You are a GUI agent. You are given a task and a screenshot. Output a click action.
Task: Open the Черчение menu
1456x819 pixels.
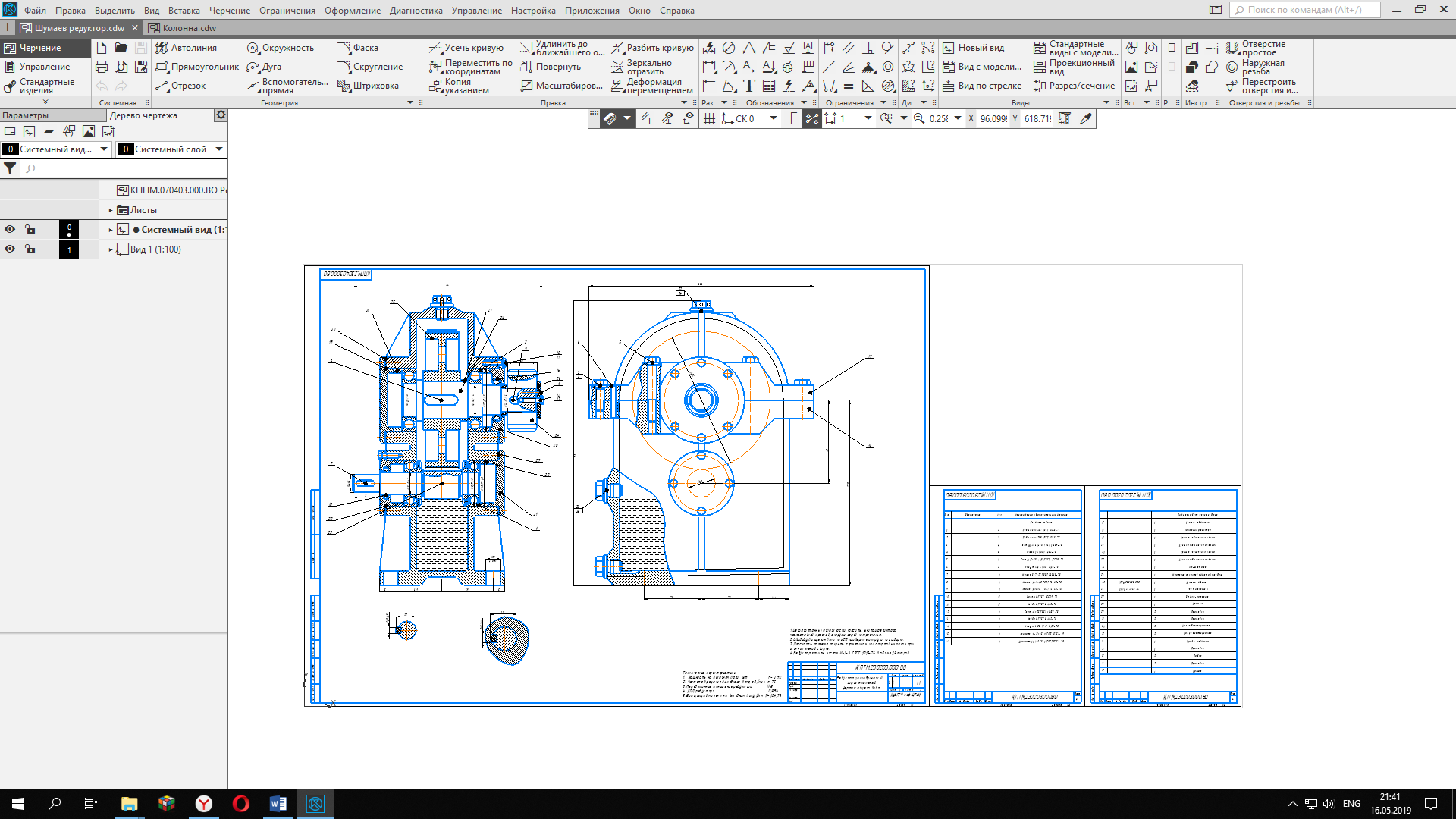[x=229, y=11]
